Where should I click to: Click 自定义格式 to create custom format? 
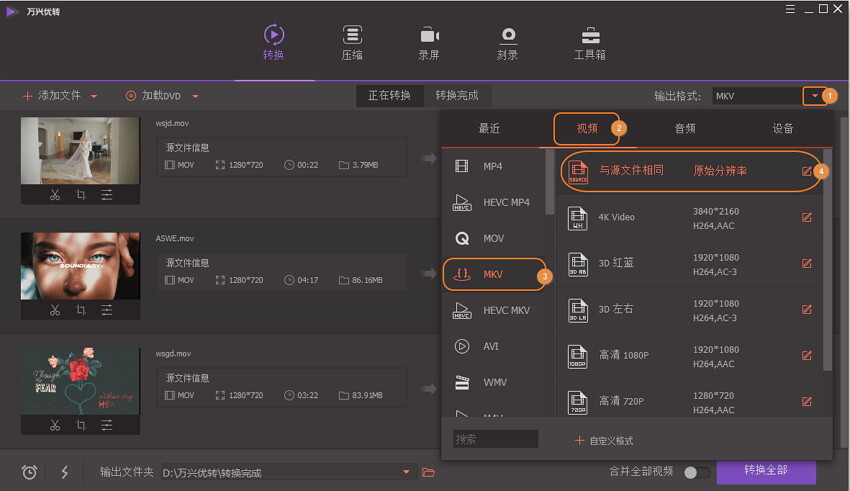pos(604,440)
